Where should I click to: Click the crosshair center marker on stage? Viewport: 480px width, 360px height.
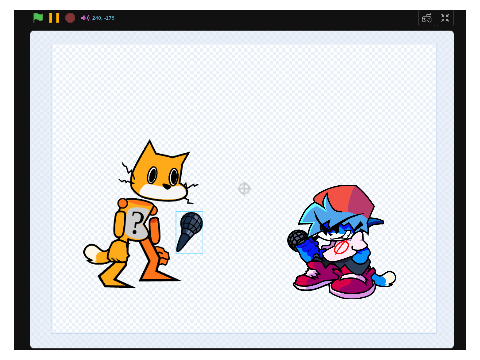pos(244,189)
